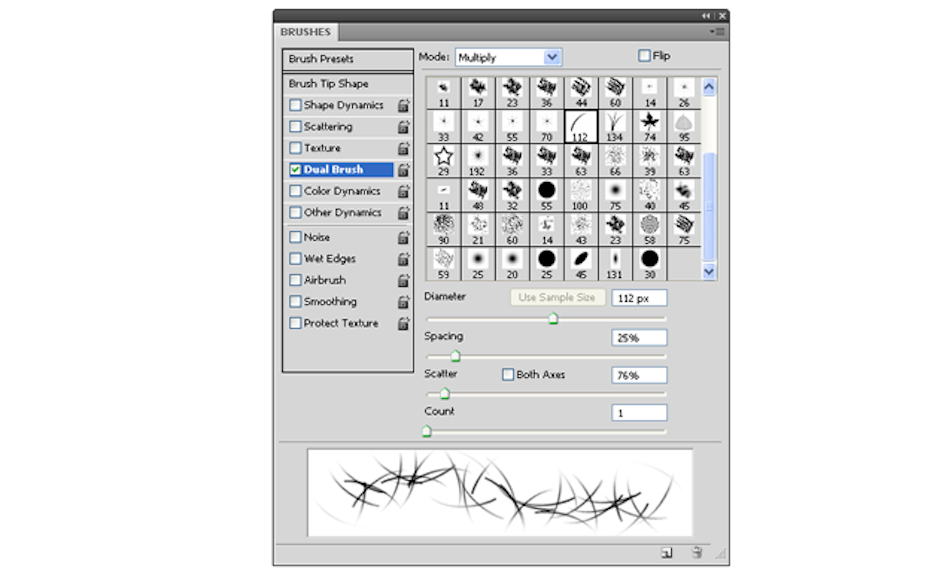Select the star-shaped brush preset 29
Viewport: 930px width, 578px height.
coord(443,156)
